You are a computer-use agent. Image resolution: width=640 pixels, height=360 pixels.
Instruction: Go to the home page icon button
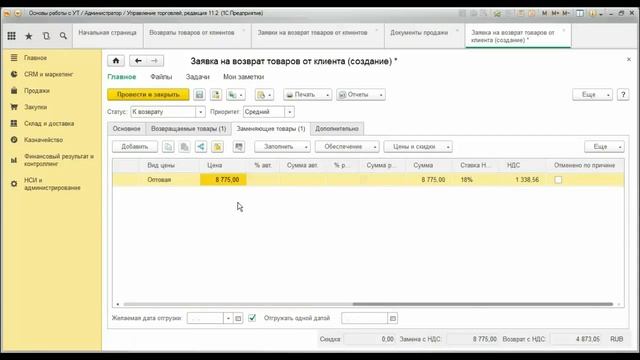[x=116, y=61]
